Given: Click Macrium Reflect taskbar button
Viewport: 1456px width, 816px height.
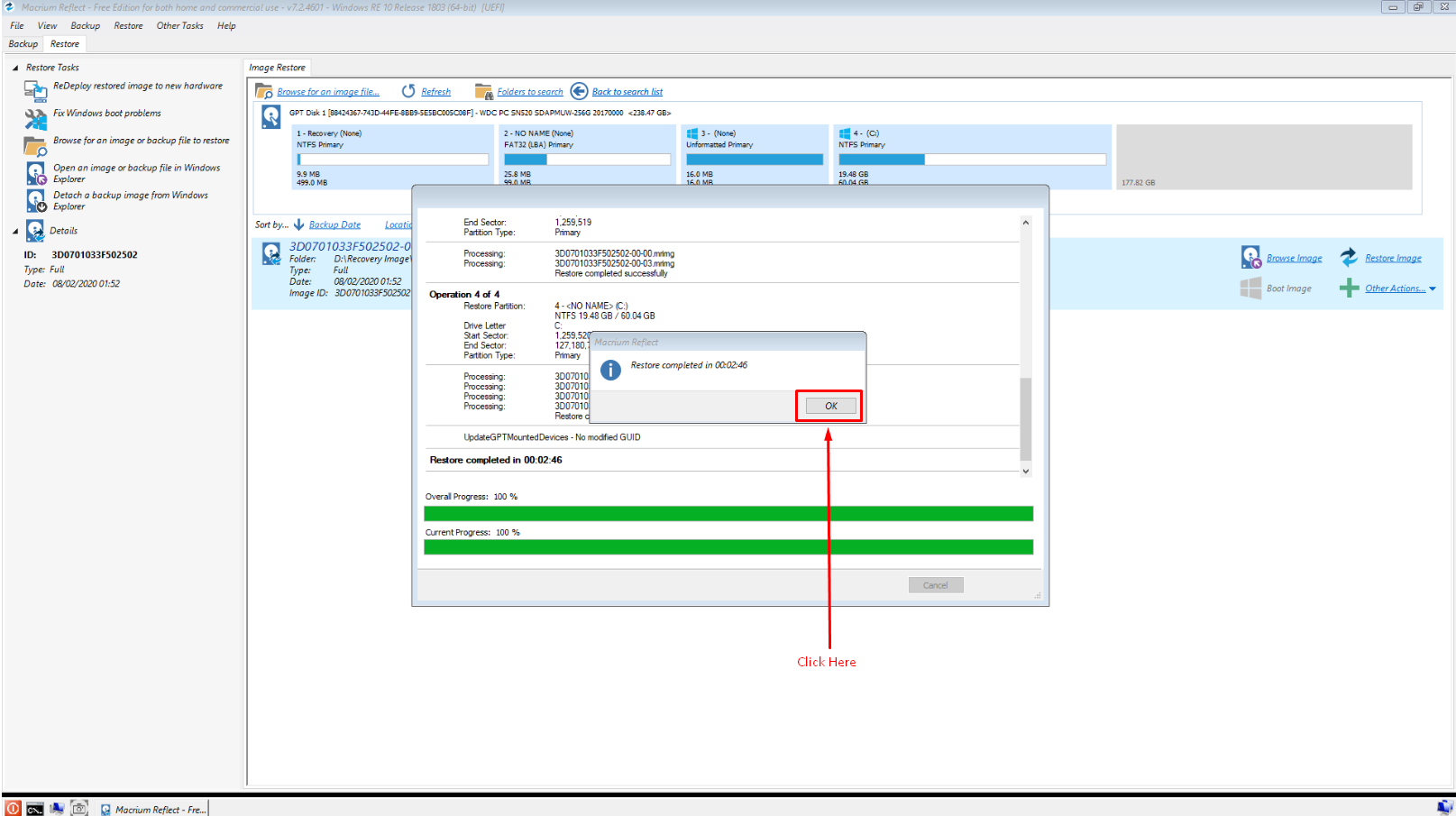Looking at the screenshot, I should 153,809.
